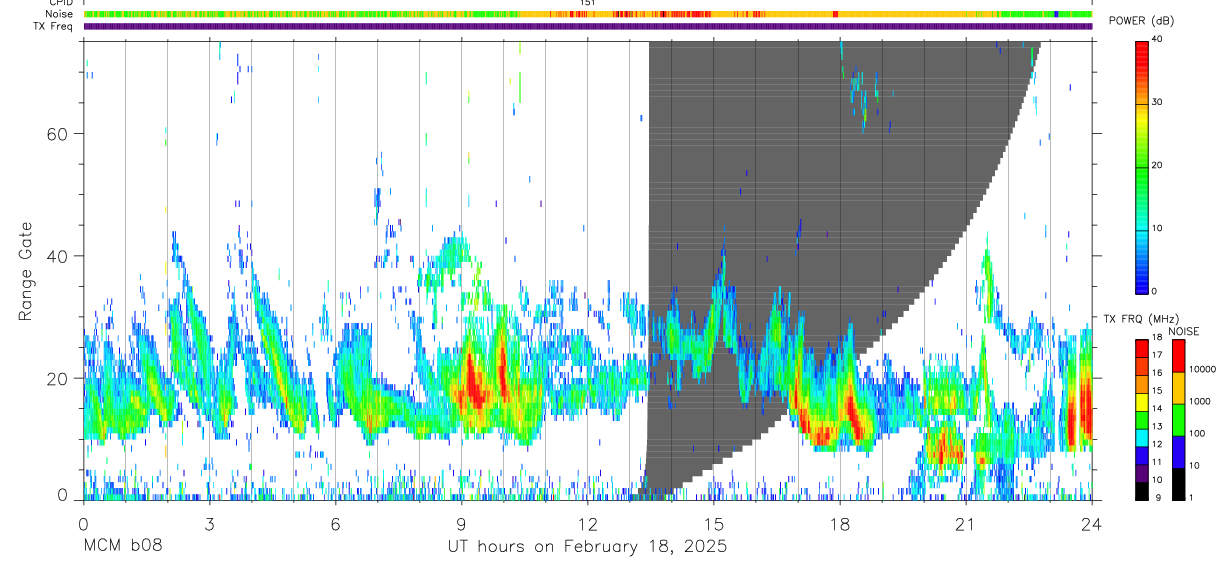1228x567 pixels.
Task: Click the 21 tick on UT hours axis
Action: coord(965,523)
